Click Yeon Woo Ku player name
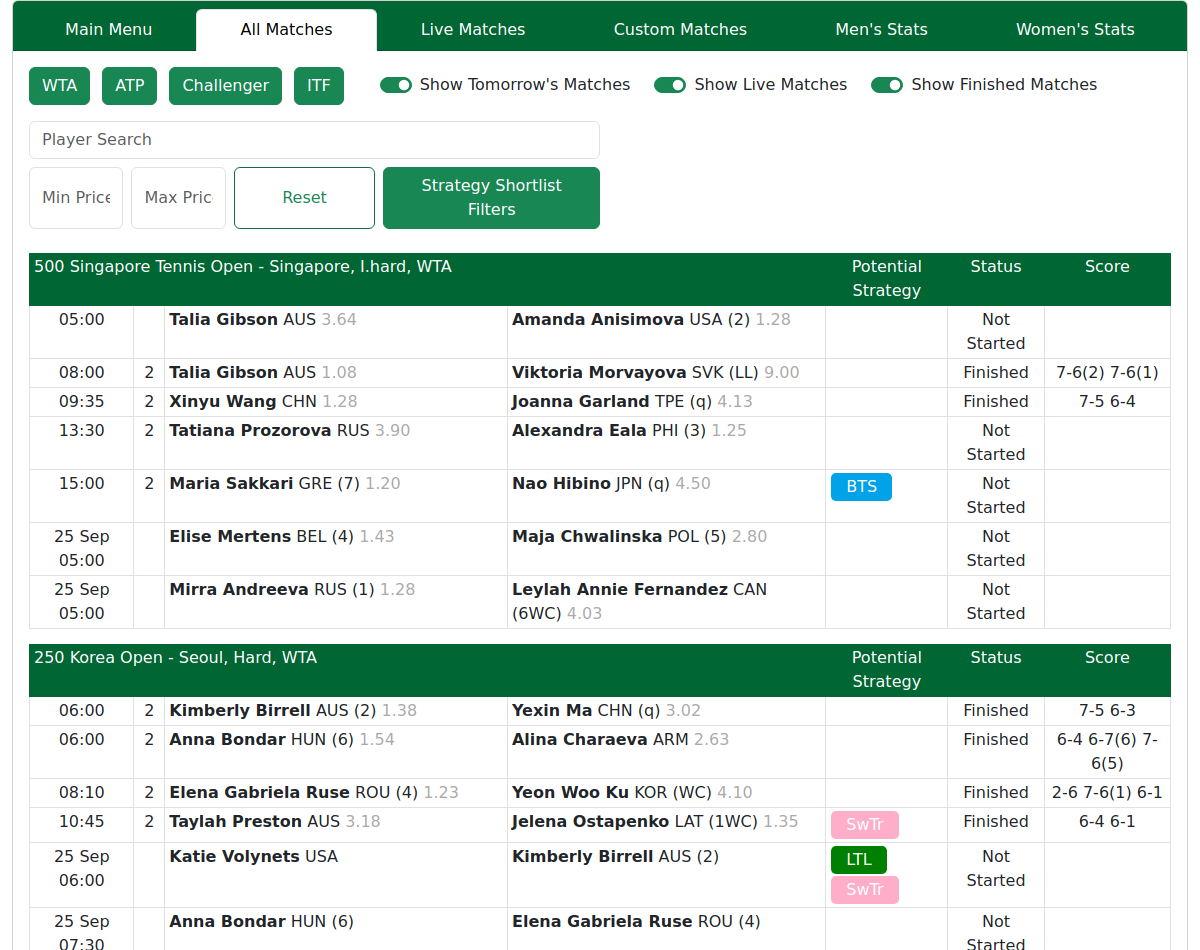This screenshot has height=950, width=1200. tap(570, 793)
